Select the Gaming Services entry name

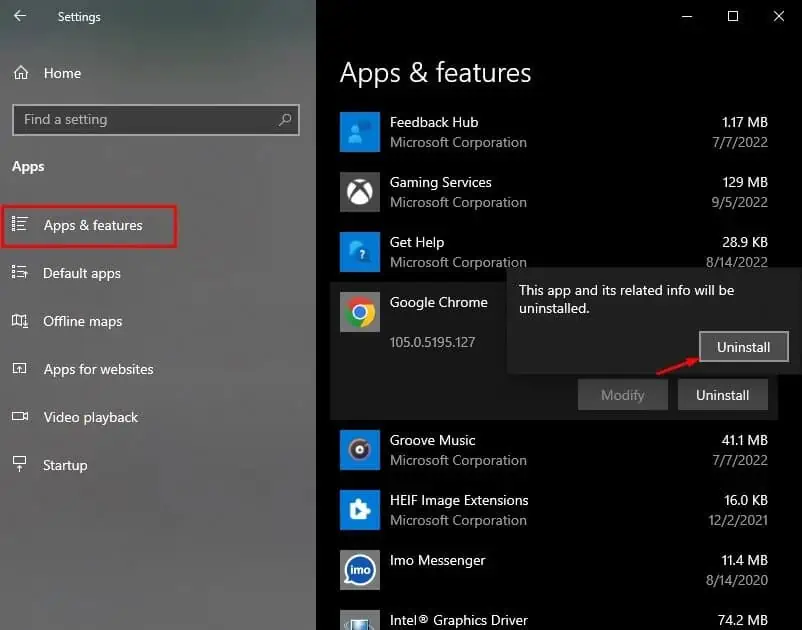coord(440,182)
